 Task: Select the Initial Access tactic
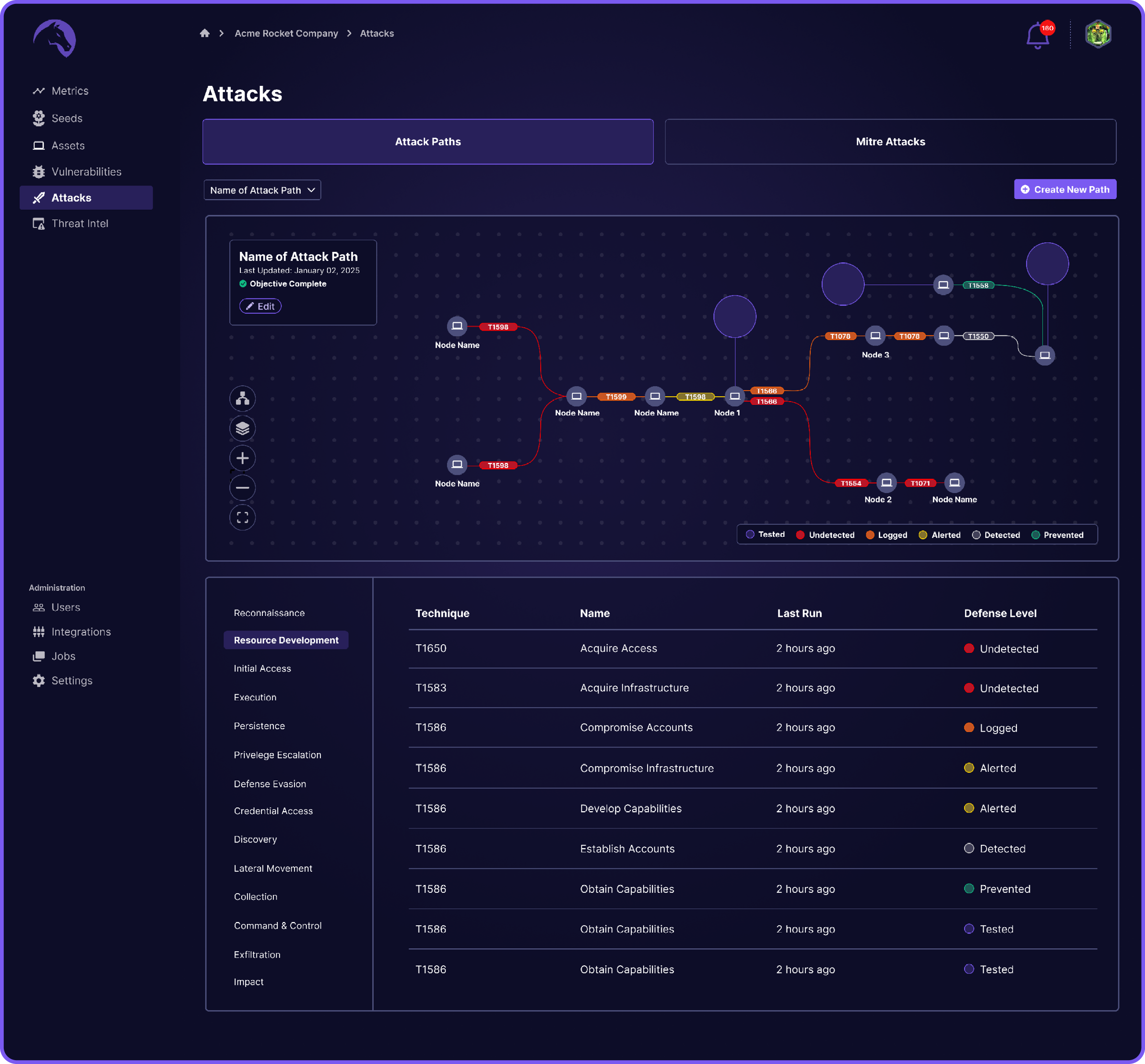(262, 668)
